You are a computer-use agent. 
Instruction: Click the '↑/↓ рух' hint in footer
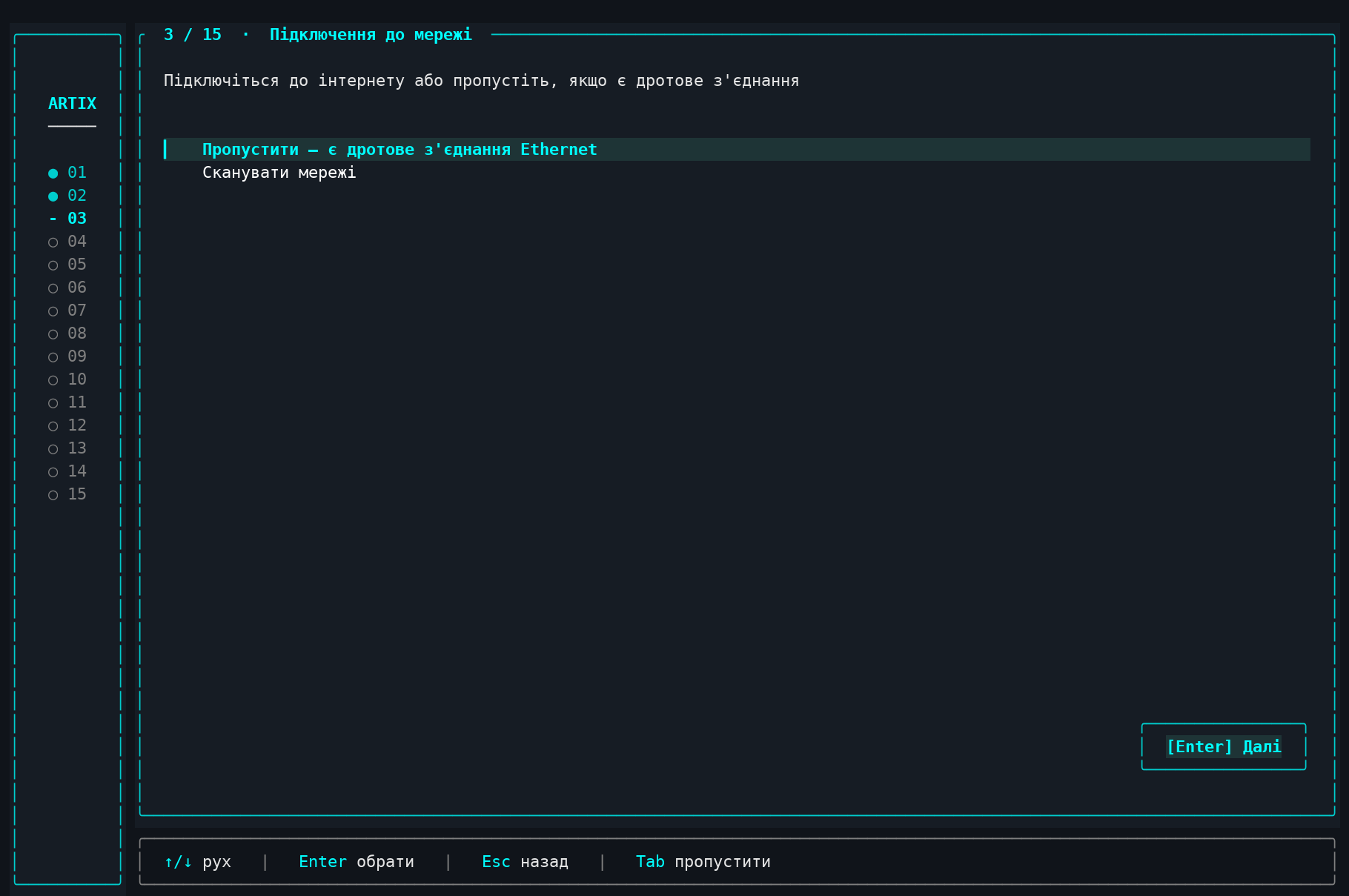click(x=198, y=862)
